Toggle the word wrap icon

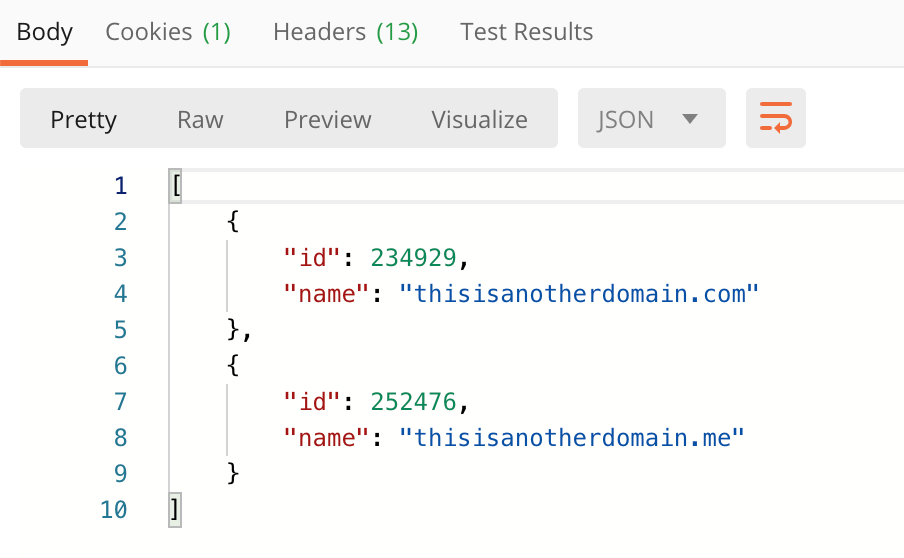775,118
